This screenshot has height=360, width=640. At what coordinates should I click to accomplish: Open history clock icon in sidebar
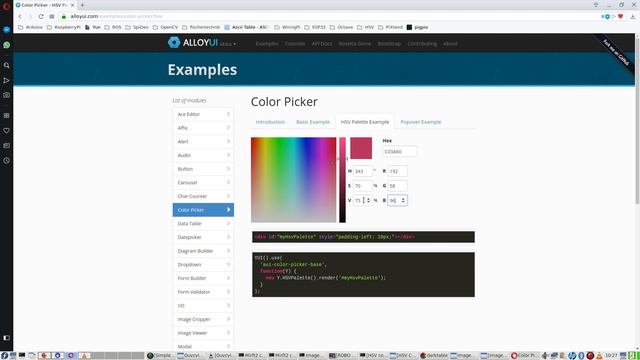pyautogui.click(x=6, y=160)
